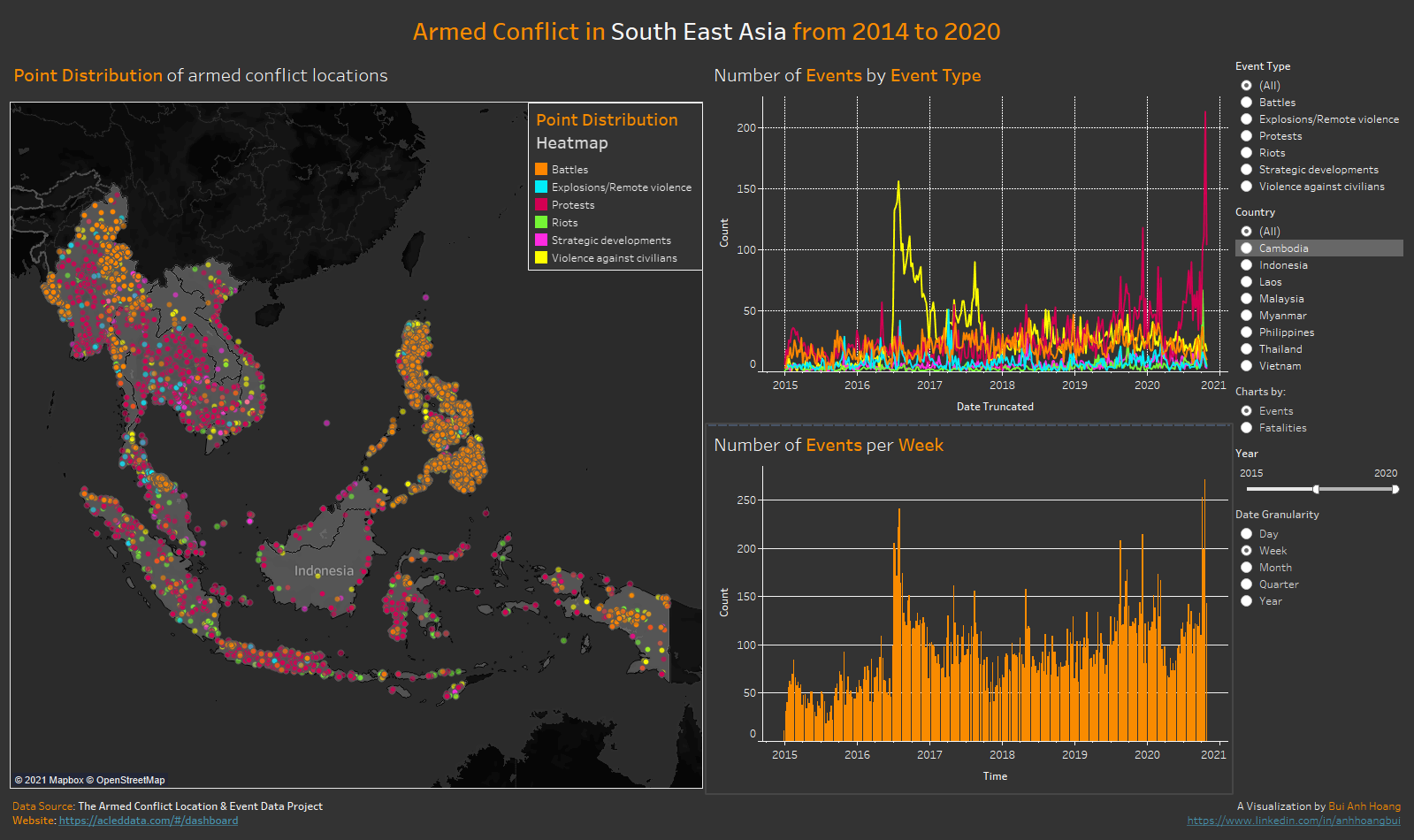
Task: Click the Battles orange legend swatch
Action: pyautogui.click(x=541, y=169)
